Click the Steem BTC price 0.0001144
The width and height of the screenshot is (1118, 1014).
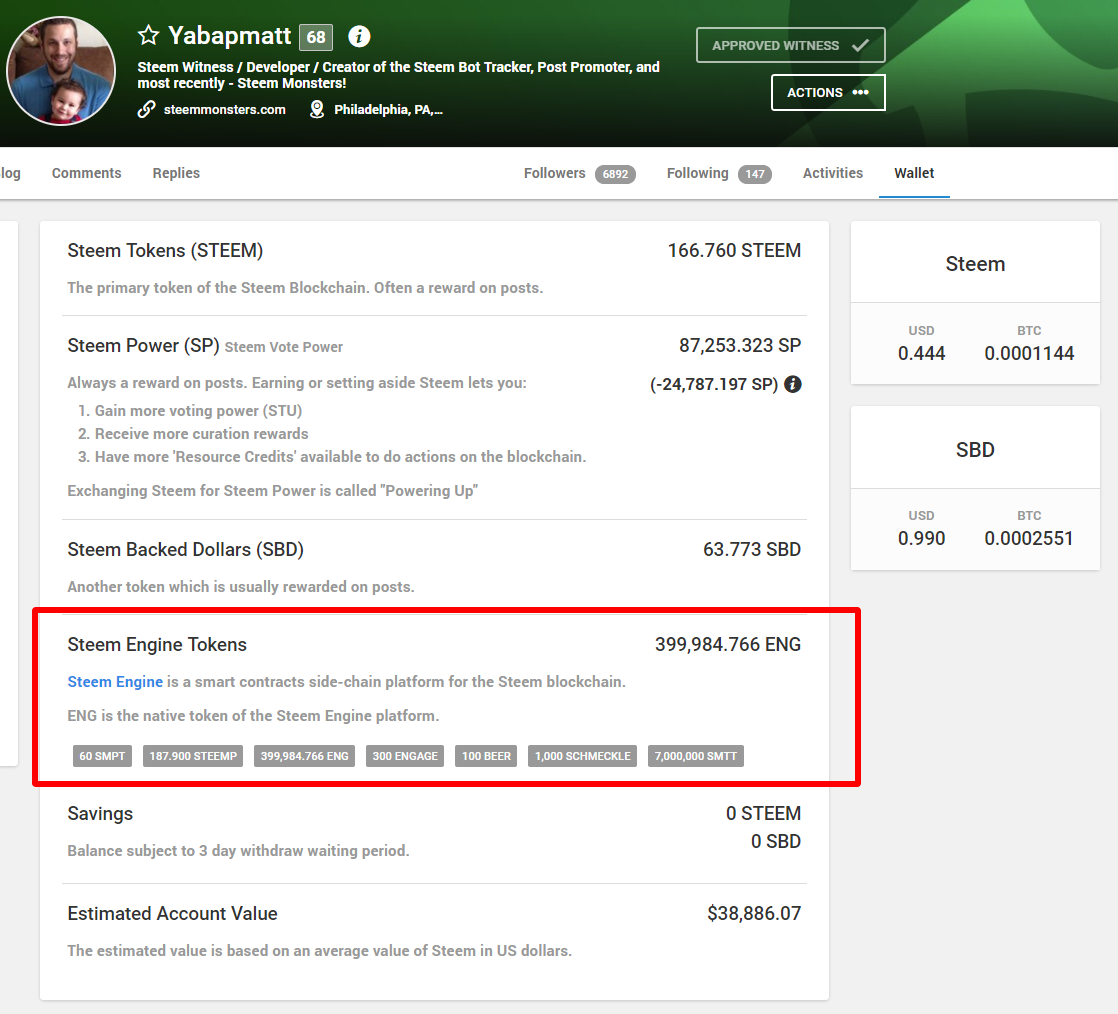click(1029, 353)
